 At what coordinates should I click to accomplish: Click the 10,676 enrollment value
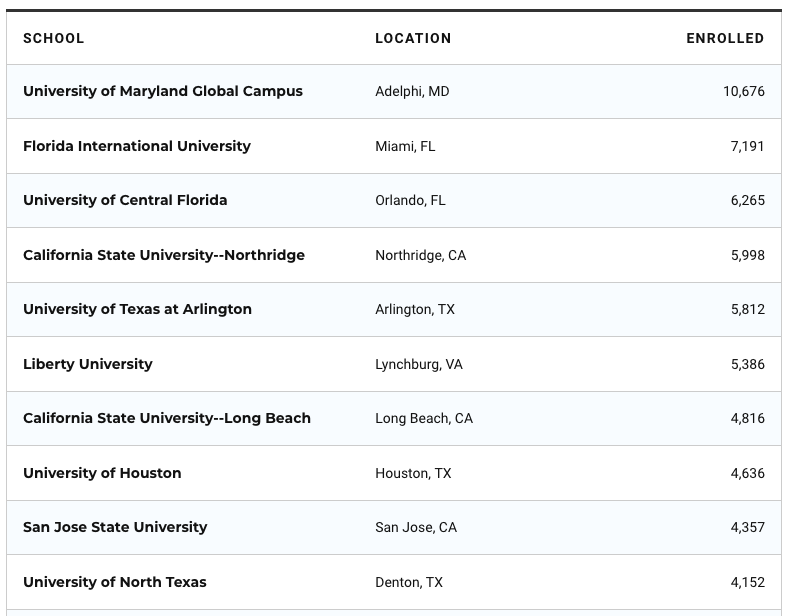coord(743,91)
